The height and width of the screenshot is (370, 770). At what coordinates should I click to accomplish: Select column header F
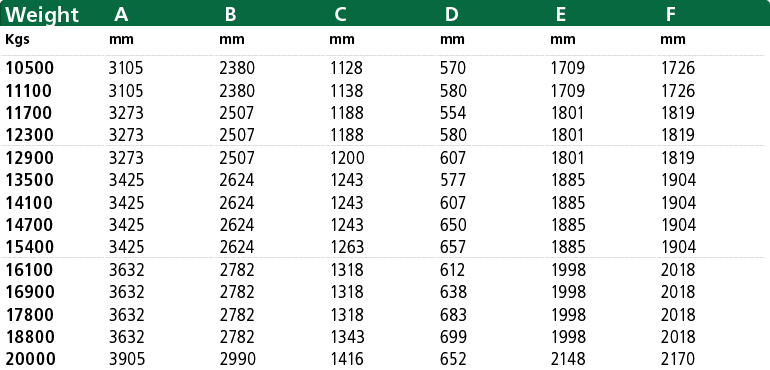671,15
